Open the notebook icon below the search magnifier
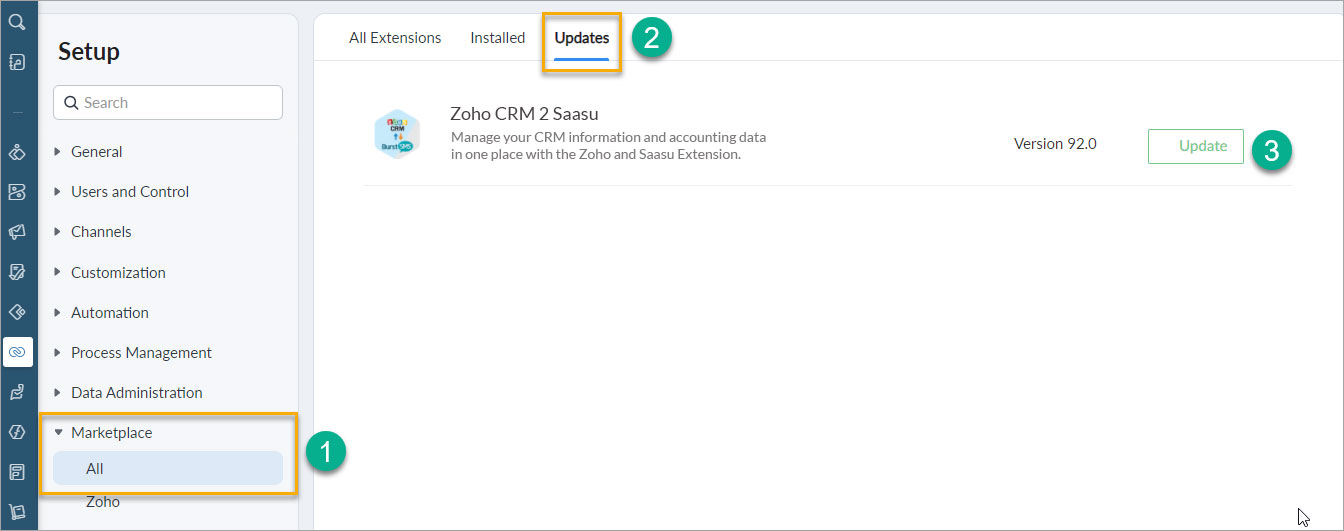1344x531 pixels. (17, 62)
